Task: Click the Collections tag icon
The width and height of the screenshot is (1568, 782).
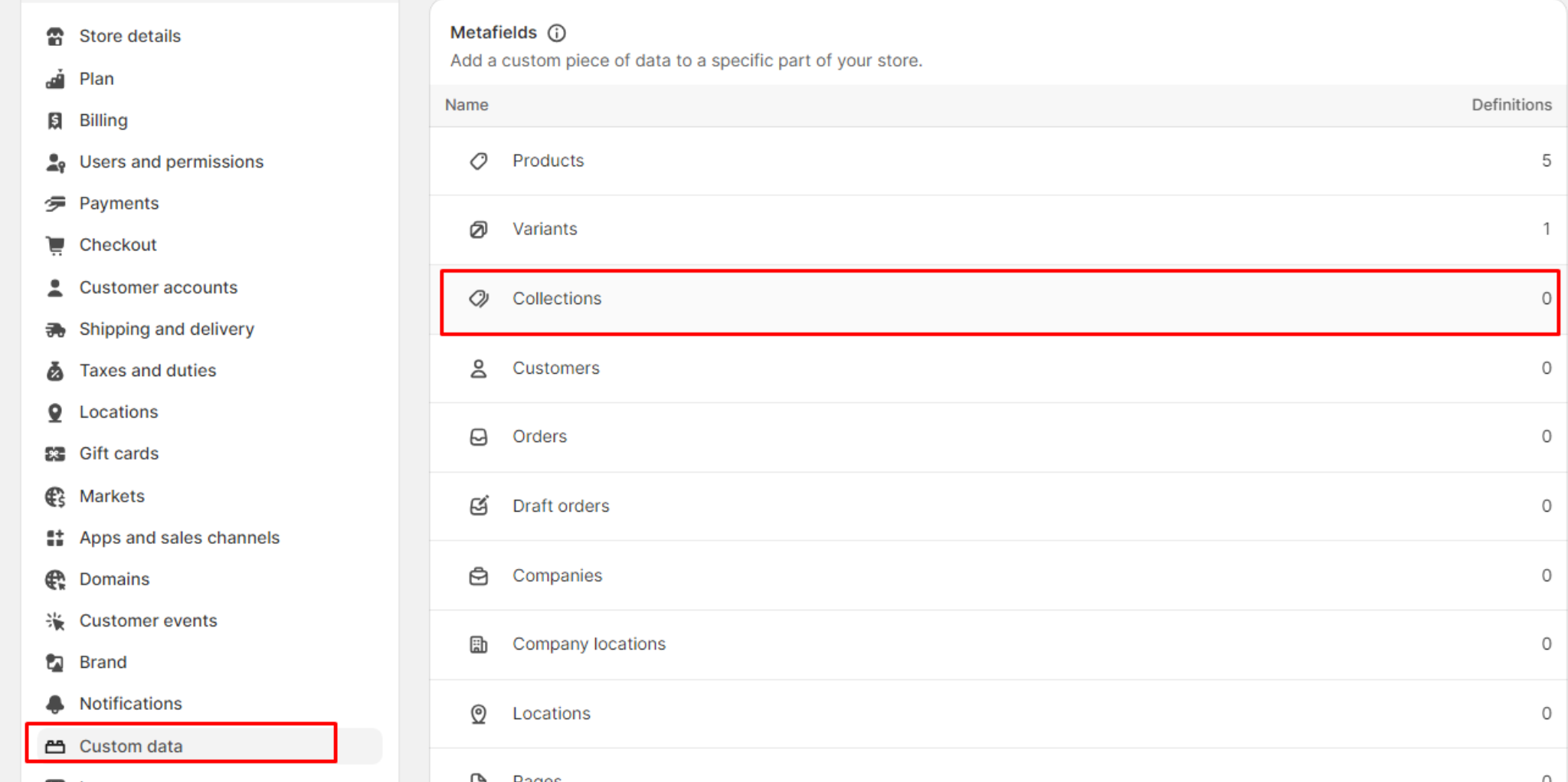Action: click(479, 299)
